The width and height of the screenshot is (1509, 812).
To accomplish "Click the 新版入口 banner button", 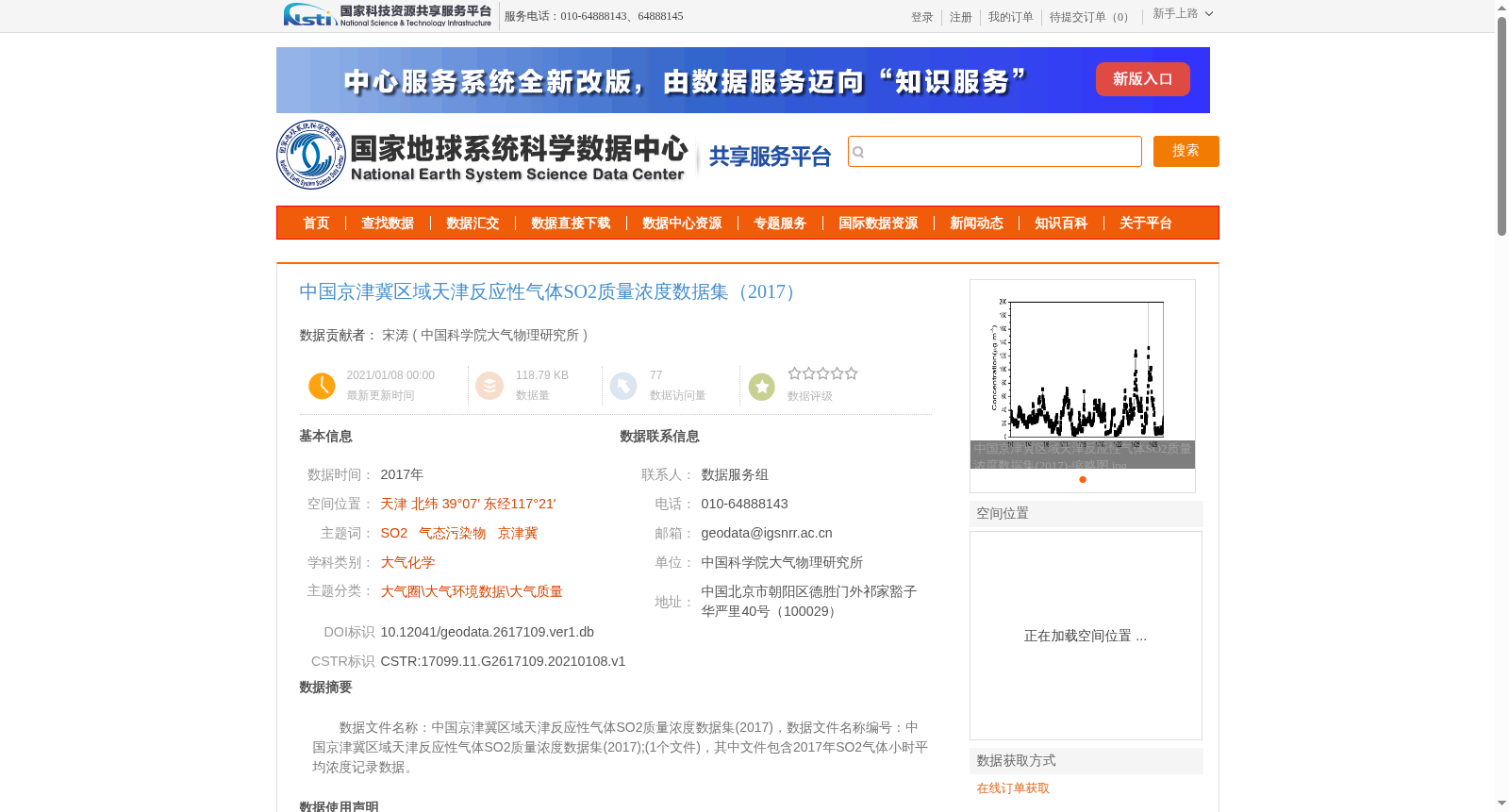I will [1142, 79].
